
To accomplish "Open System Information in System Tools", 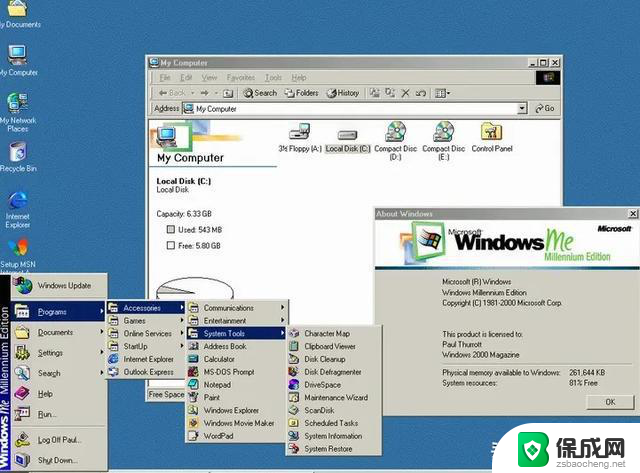I will point(334,436).
